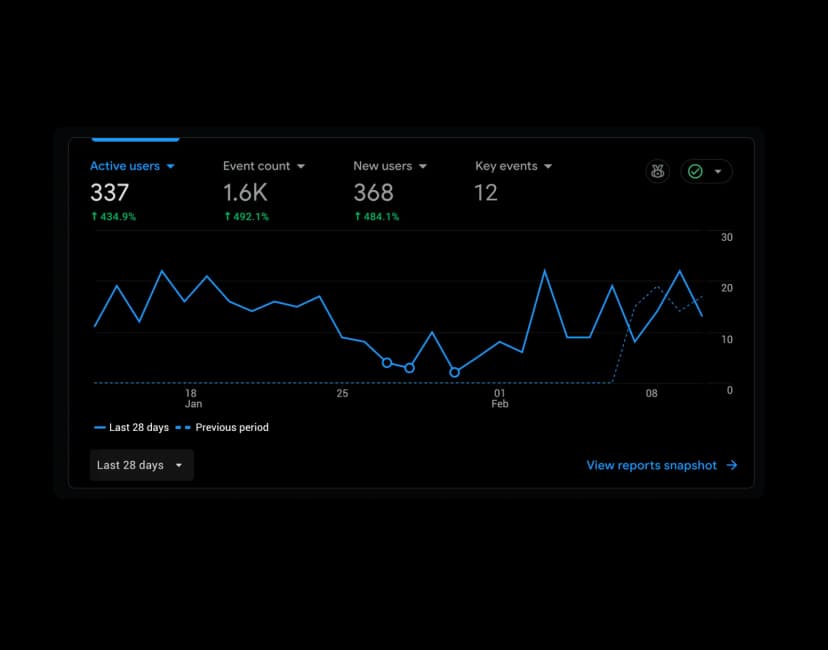The height and width of the screenshot is (650, 828).
Task: Open the Last 28 days date range selector
Action: [142, 465]
